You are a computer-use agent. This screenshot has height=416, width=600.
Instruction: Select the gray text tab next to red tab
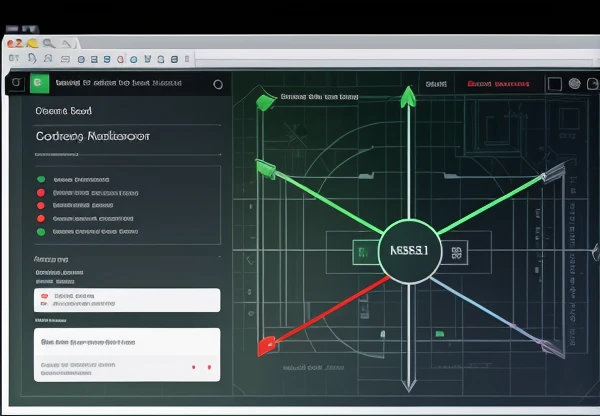pyautogui.click(x=436, y=85)
